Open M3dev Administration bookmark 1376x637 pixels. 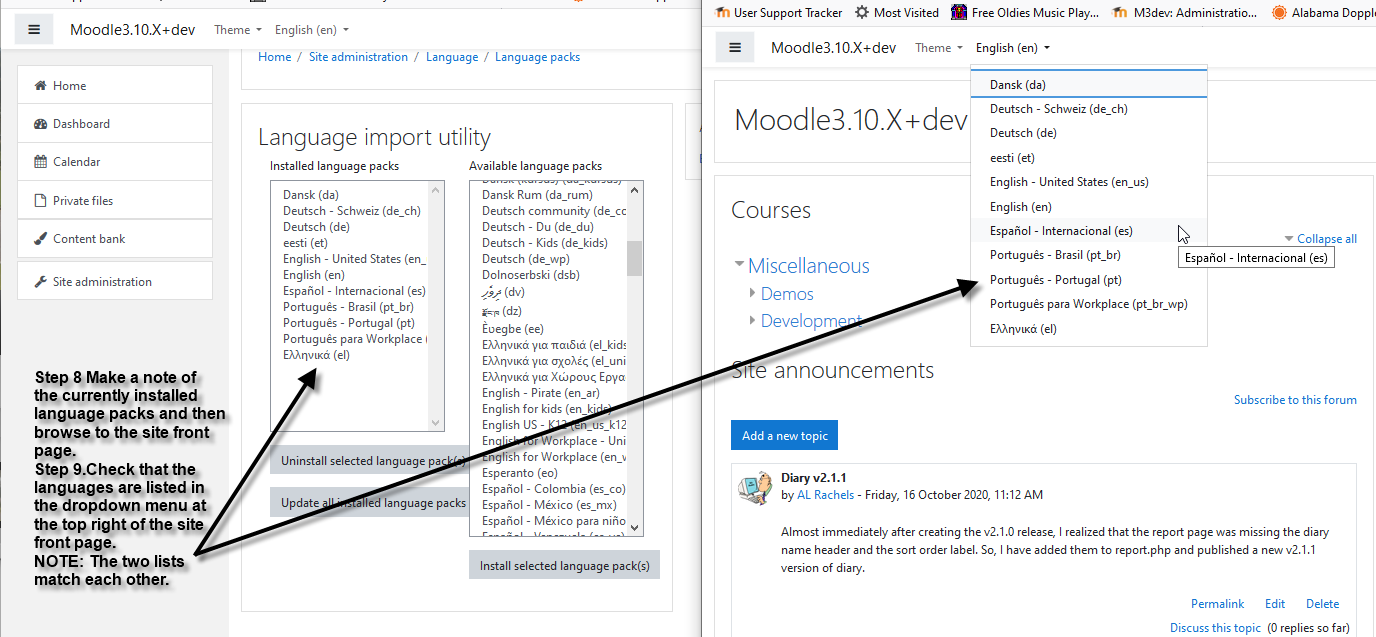pos(1184,13)
